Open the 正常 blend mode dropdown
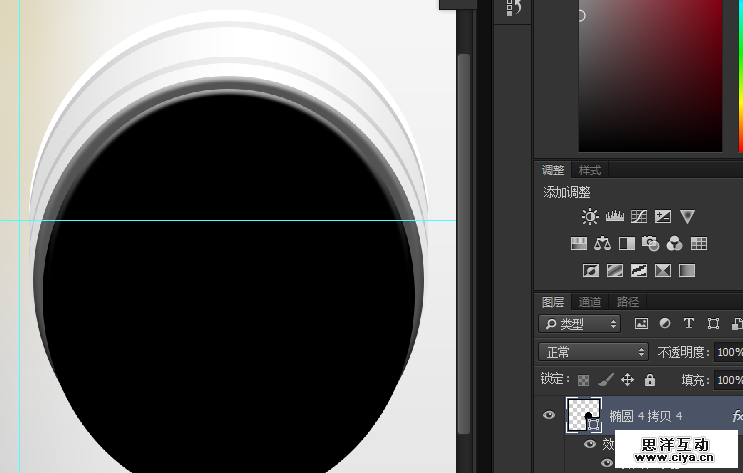Screen dimensions: 743x473 pyautogui.click(x=594, y=352)
